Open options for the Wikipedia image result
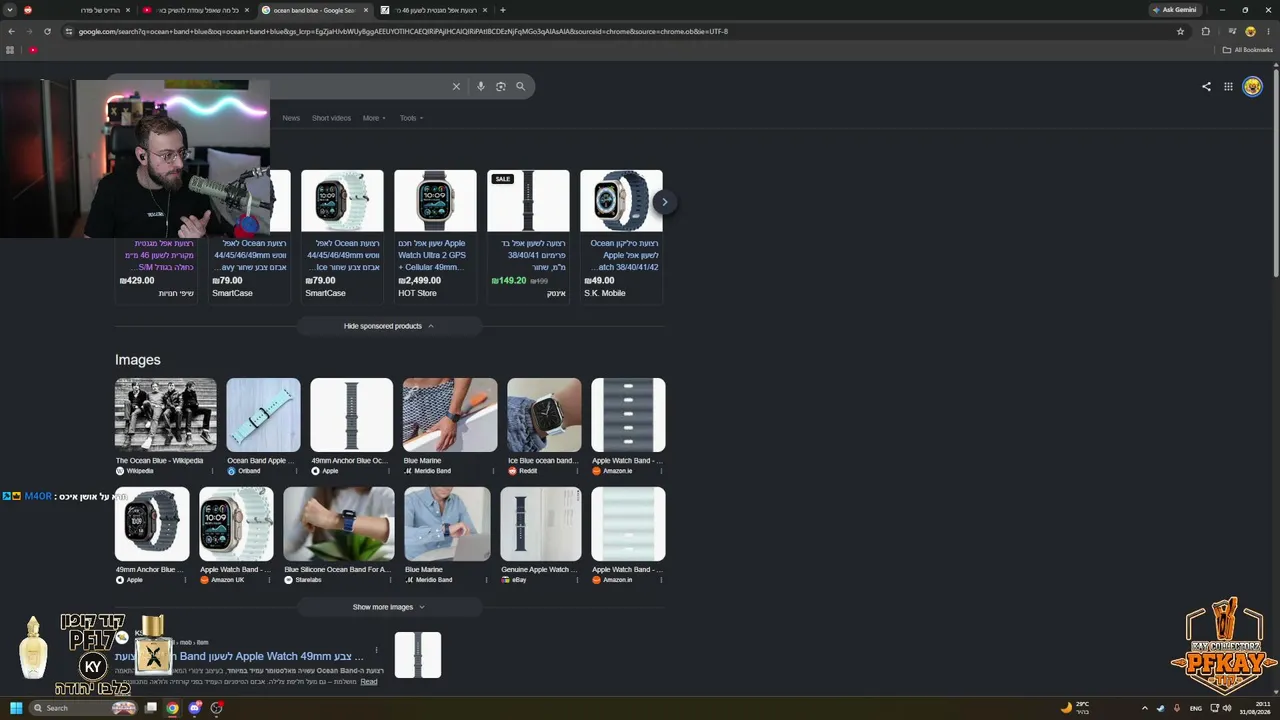Image resolution: width=1280 pixels, height=720 pixels. tap(211, 471)
